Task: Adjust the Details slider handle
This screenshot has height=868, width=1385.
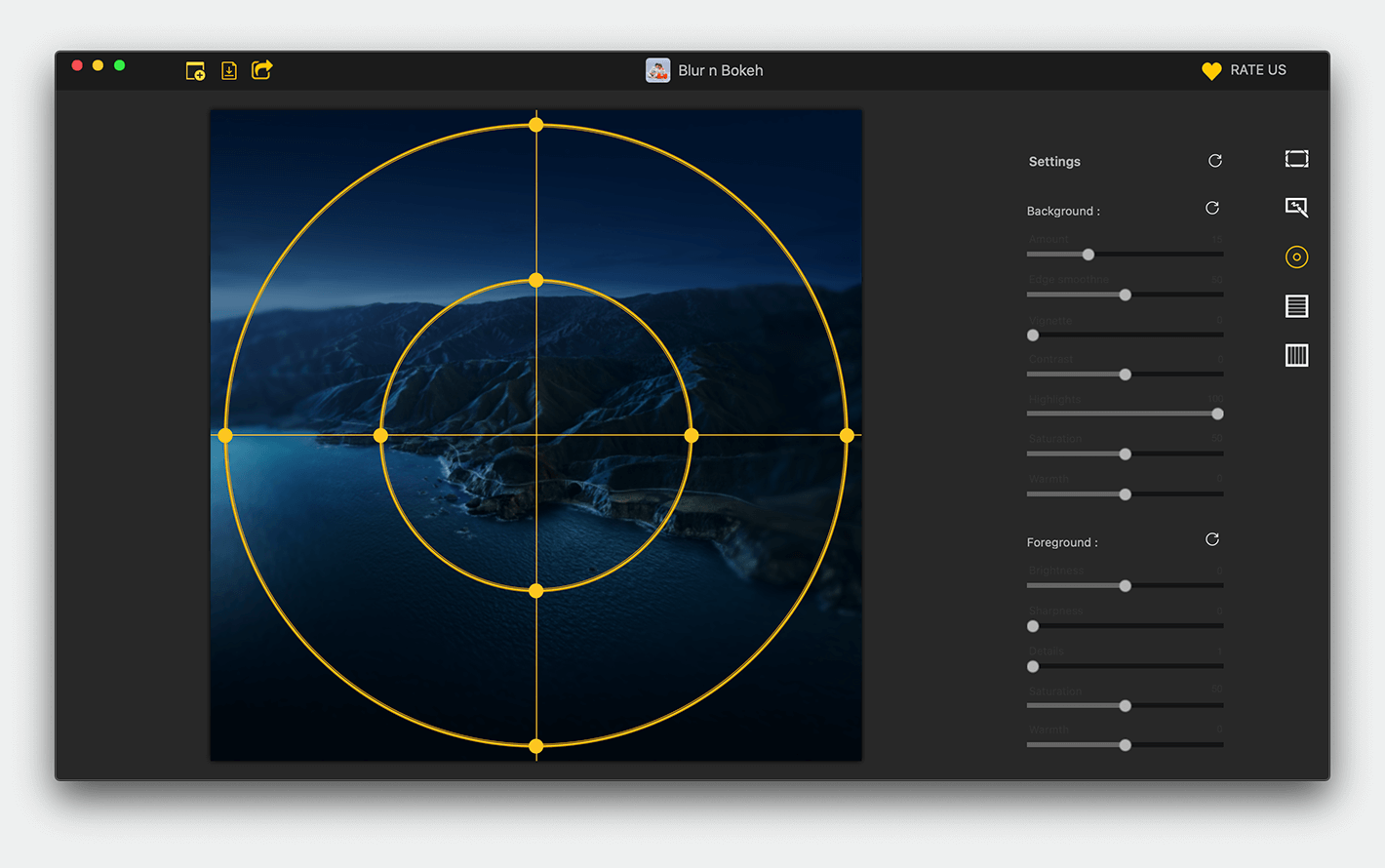Action: point(1033,666)
